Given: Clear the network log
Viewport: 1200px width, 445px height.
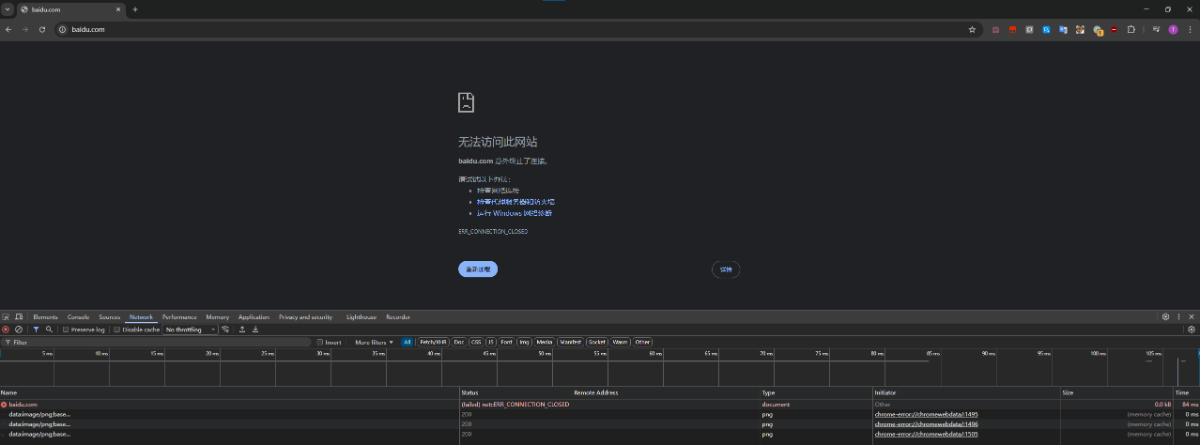Looking at the screenshot, I should coord(19,329).
